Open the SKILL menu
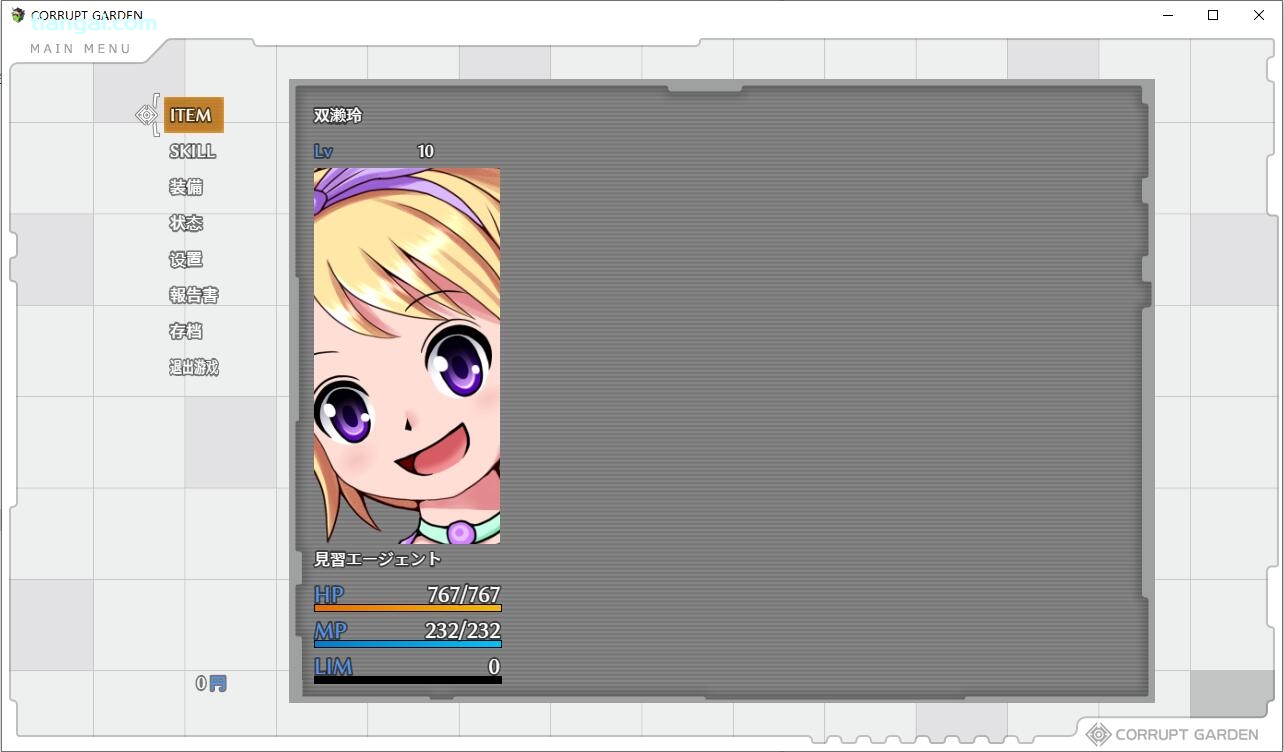Screen dimensions: 1284x752 coord(192,152)
